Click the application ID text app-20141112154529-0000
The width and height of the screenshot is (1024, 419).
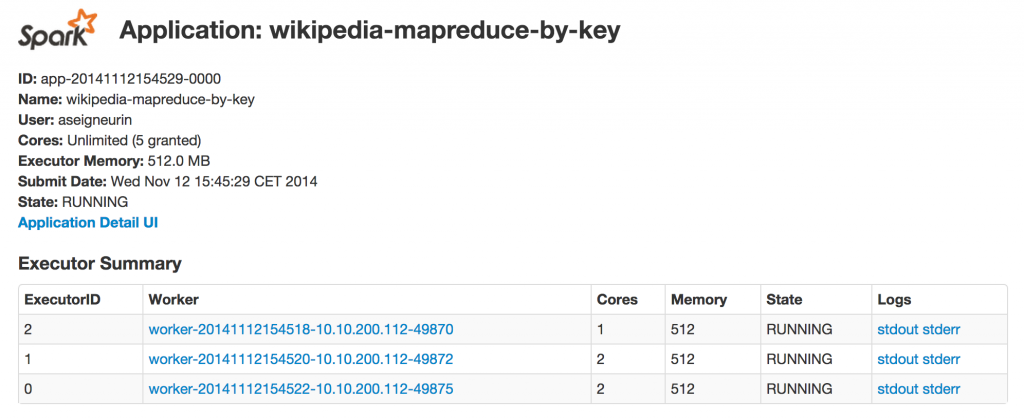coord(131,78)
